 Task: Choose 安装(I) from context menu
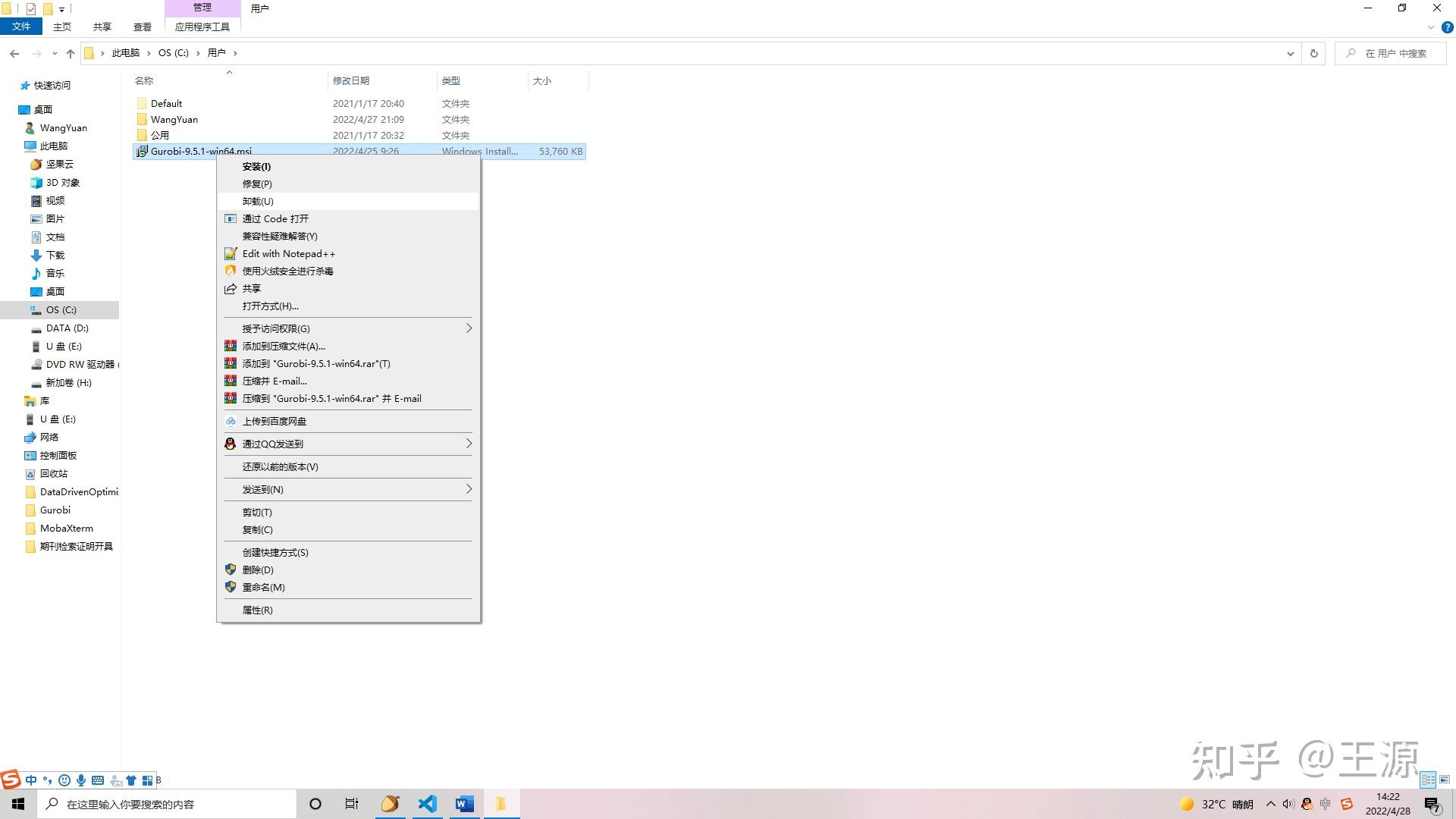click(256, 166)
